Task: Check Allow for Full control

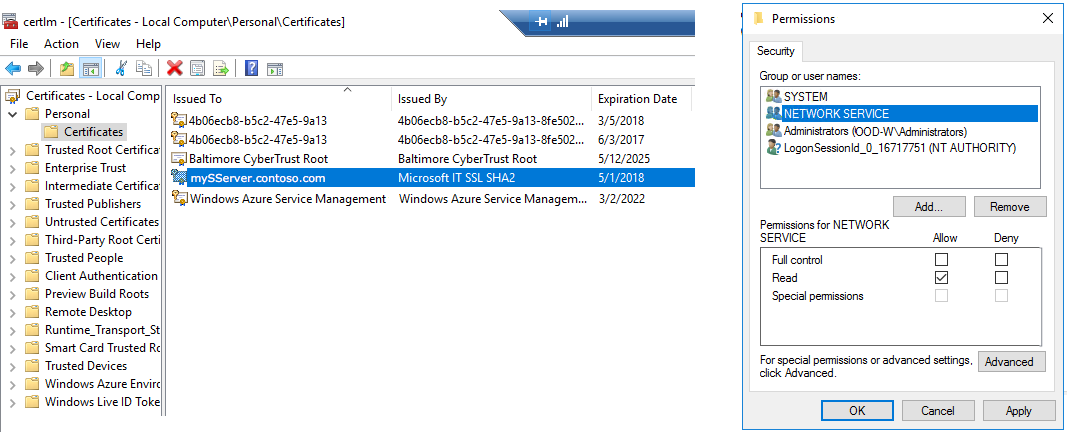Action: point(942,259)
